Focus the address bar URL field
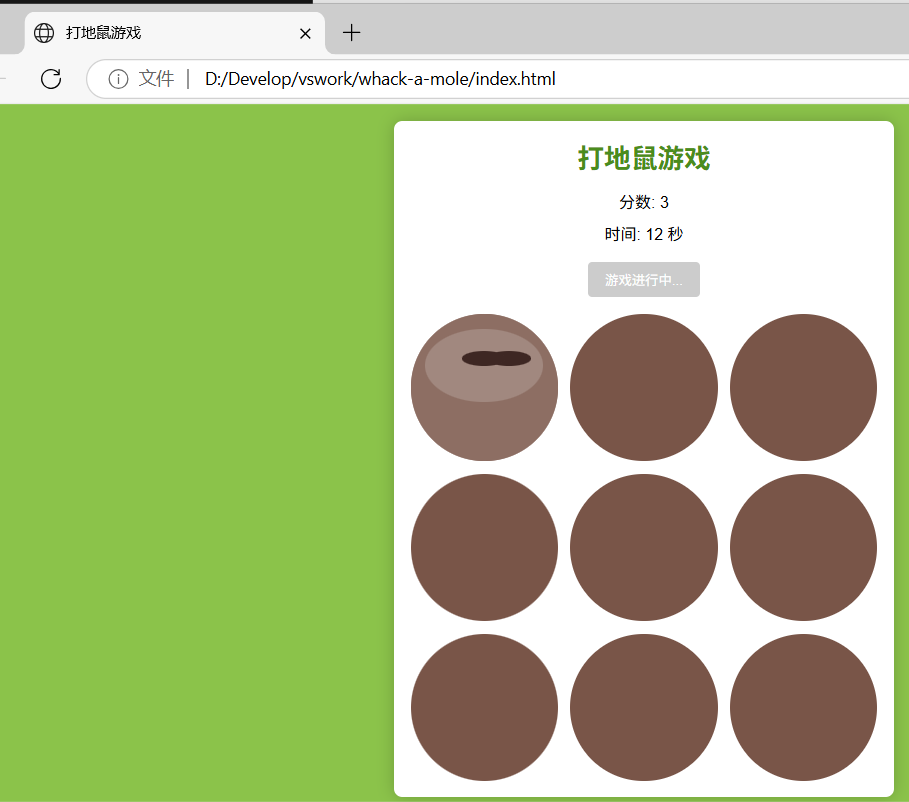Screen dimensions: 909x802 (x=499, y=79)
